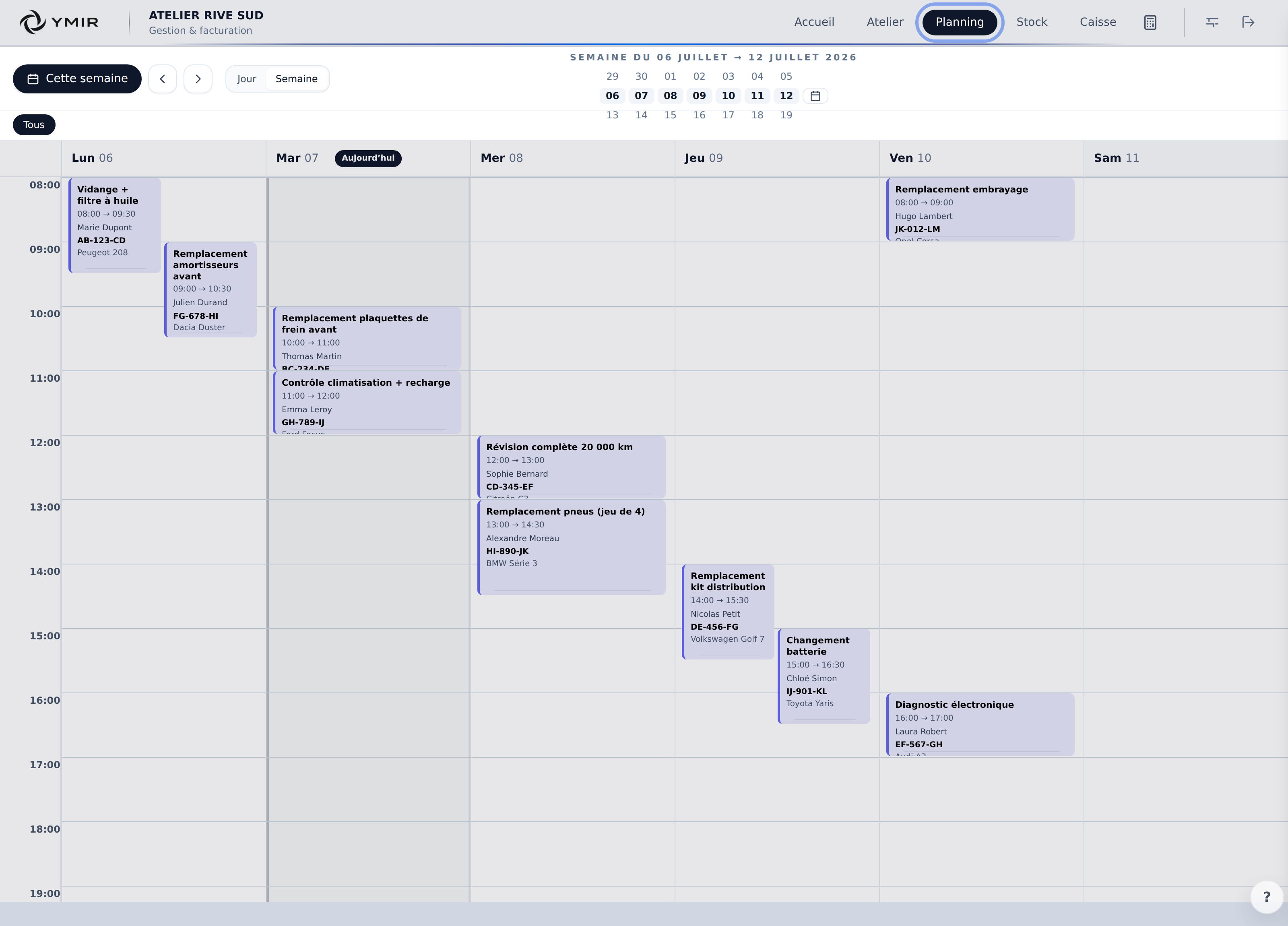Click the Aujourd'hui badge
The height and width of the screenshot is (926, 1288).
[x=368, y=159]
